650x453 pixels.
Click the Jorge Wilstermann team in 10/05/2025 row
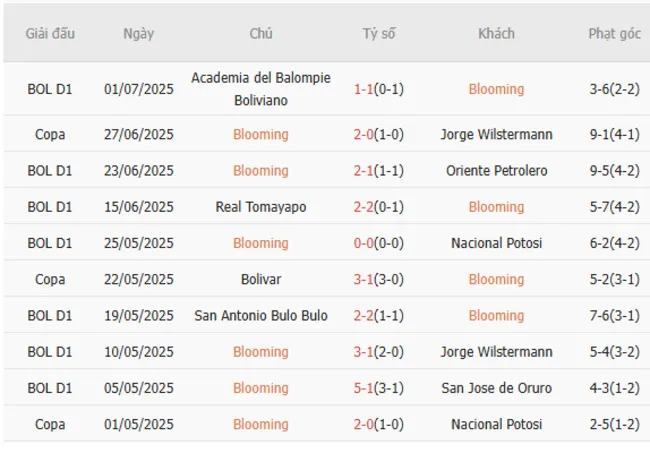[x=496, y=352]
